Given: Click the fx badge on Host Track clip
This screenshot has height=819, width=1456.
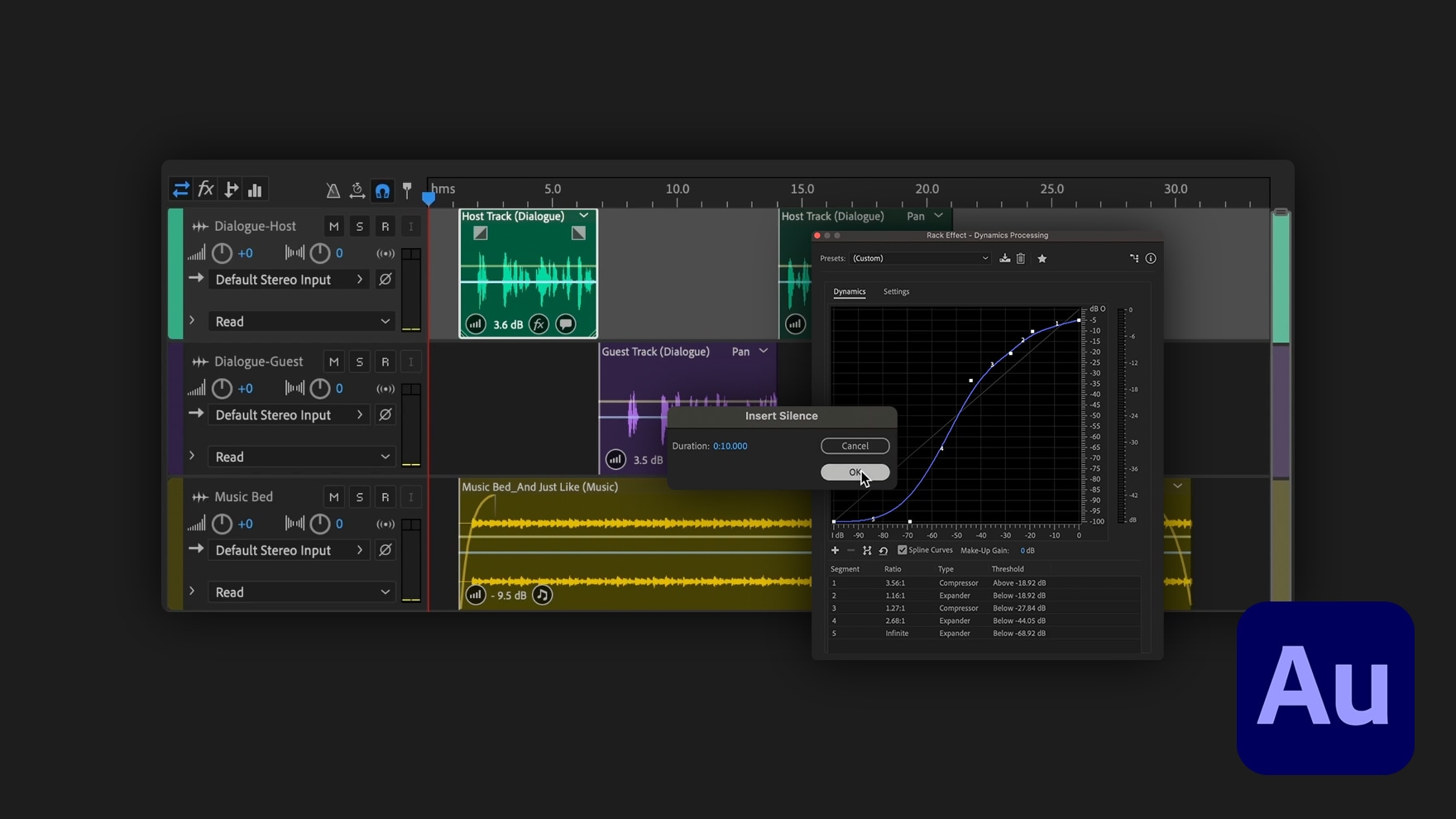Looking at the screenshot, I should (x=539, y=324).
